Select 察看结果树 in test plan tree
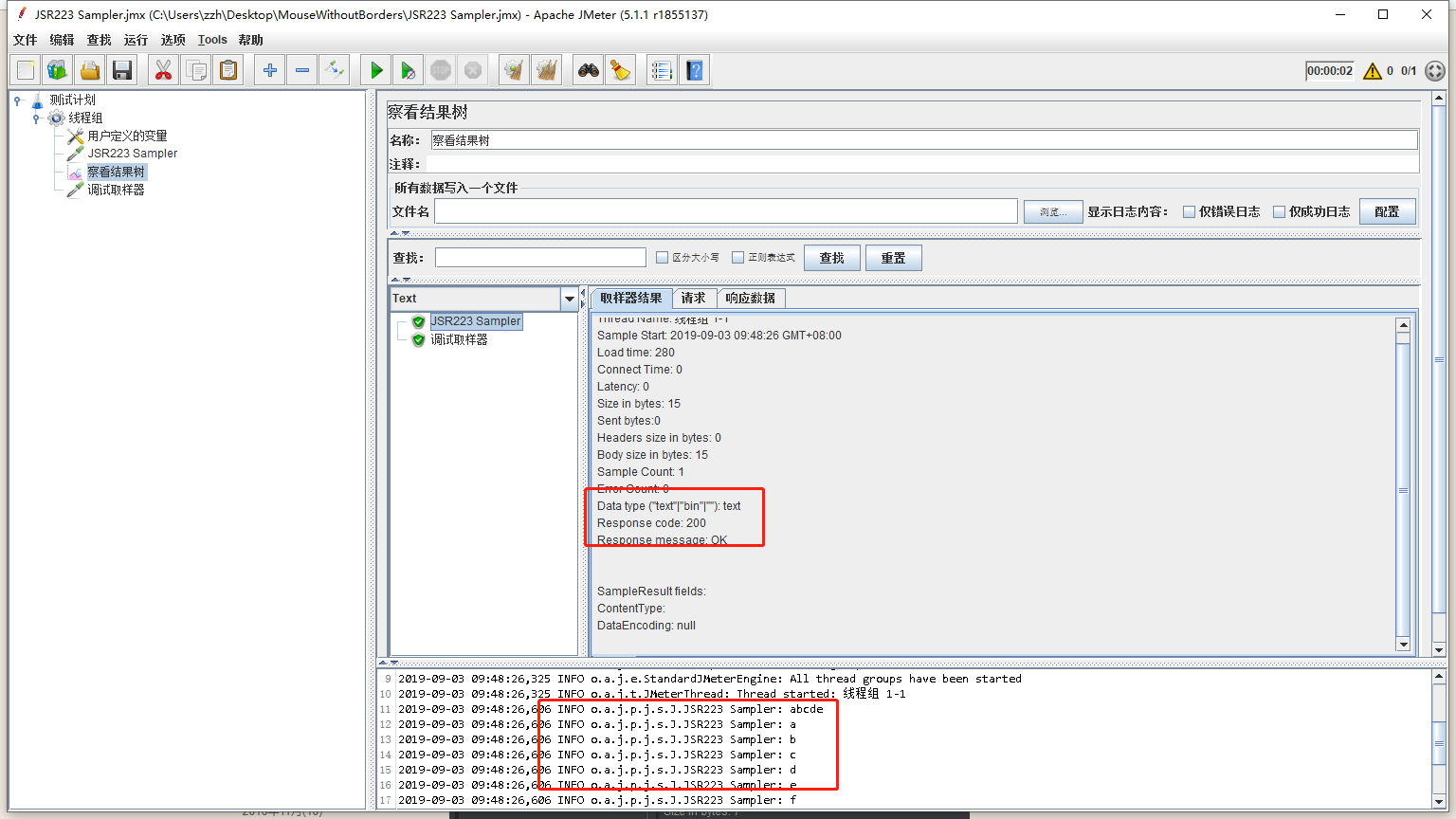Image resolution: width=1456 pixels, height=819 pixels. click(x=117, y=172)
